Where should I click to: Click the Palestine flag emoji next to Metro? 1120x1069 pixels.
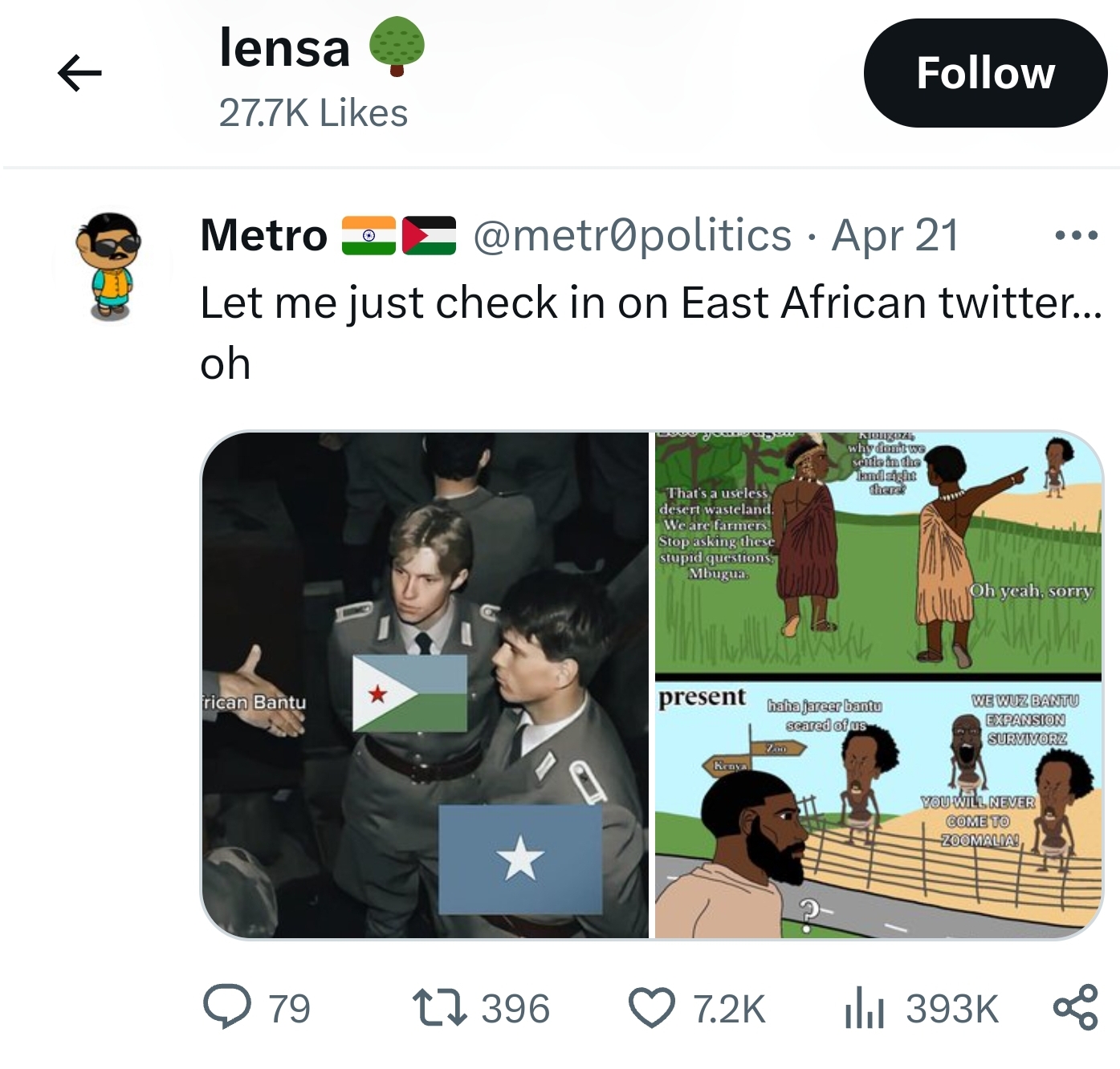pyautogui.click(x=429, y=236)
